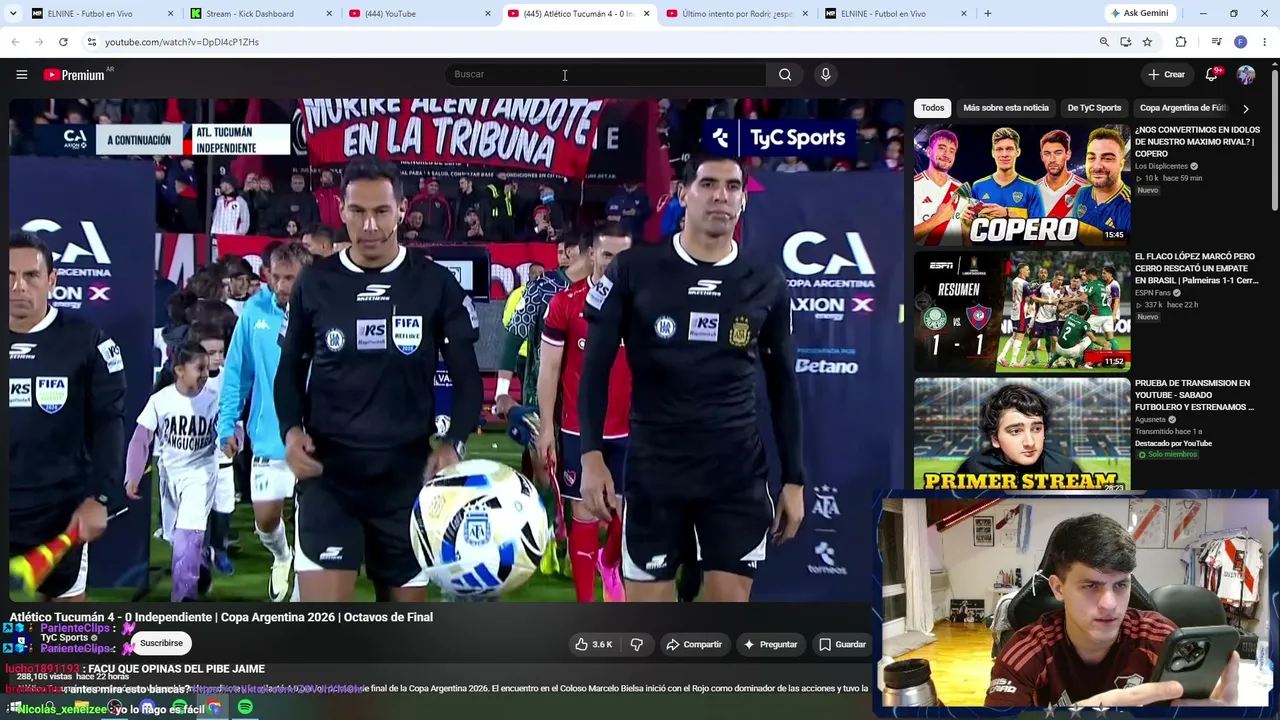
Task: Click the Preguntar button
Action: [x=770, y=644]
